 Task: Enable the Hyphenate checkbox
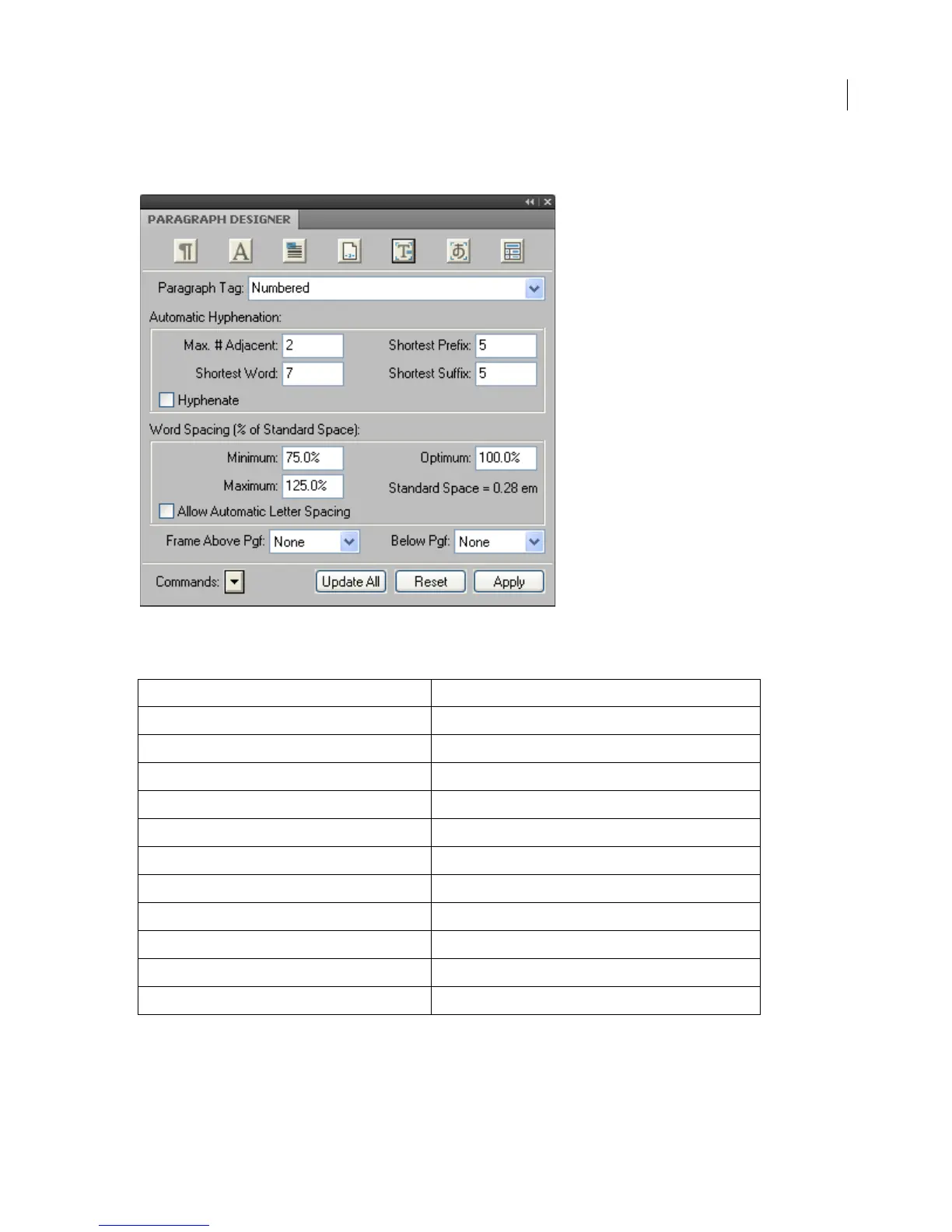(166, 400)
